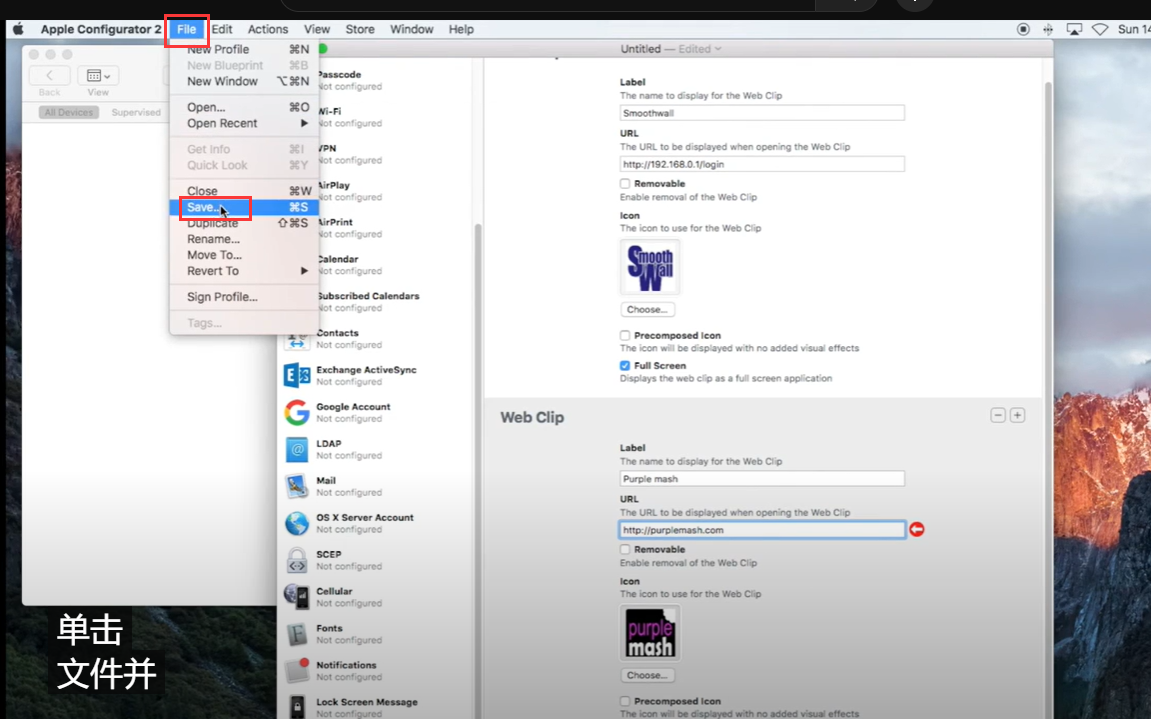Select Sign Profile... in the File menu
The height and width of the screenshot is (719, 1151).
coord(244,297)
